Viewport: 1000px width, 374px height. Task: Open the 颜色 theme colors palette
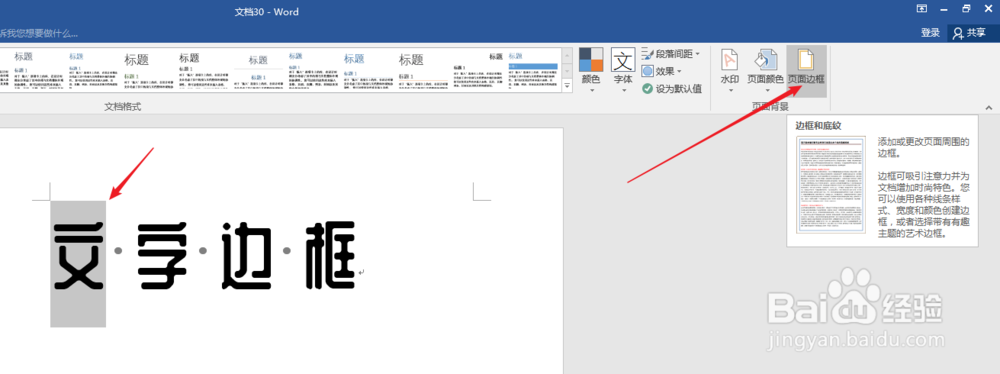tap(591, 71)
